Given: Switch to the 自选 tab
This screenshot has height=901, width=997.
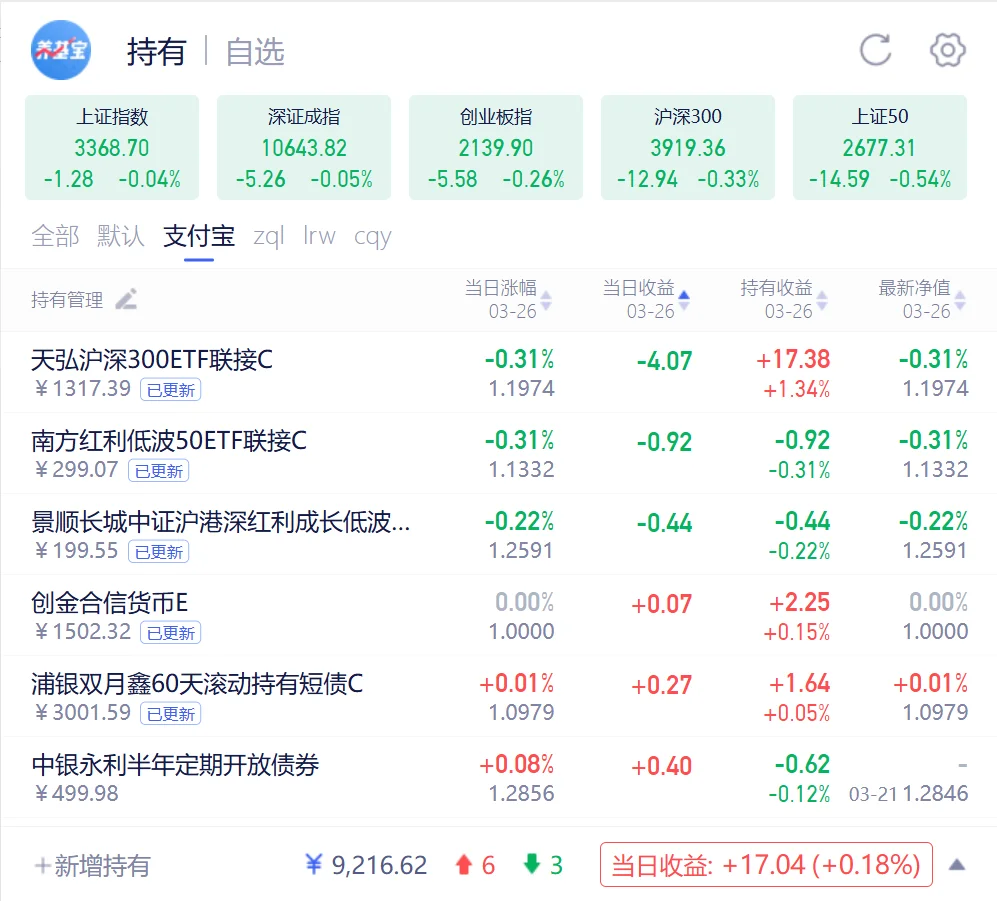Looking at the screenshot, I should tap(255, 52).
